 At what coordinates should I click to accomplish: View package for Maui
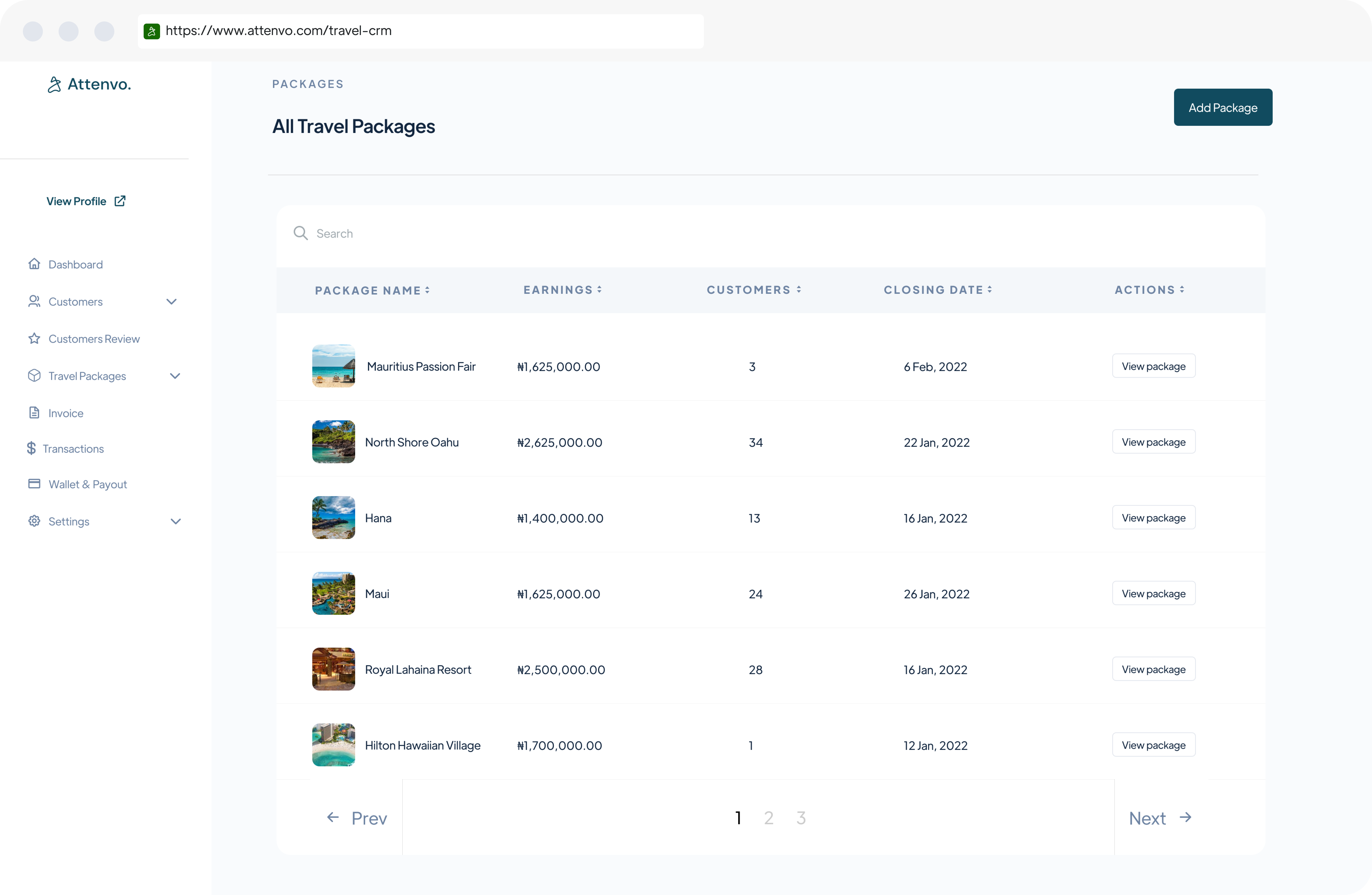pyautogui.click(x=1154, y=593)
